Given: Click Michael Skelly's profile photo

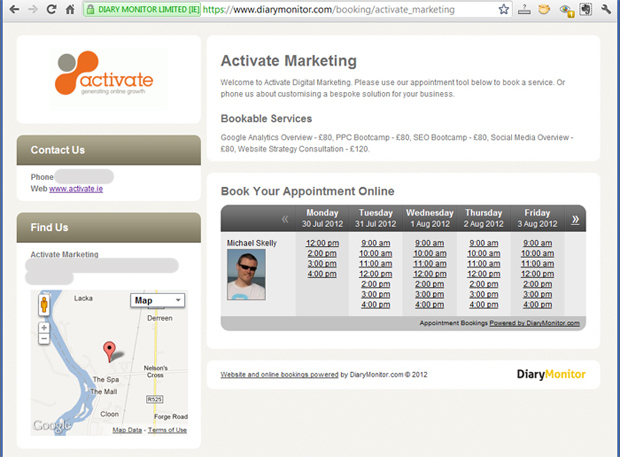Looking at the screenshot, I should (246, 274).
